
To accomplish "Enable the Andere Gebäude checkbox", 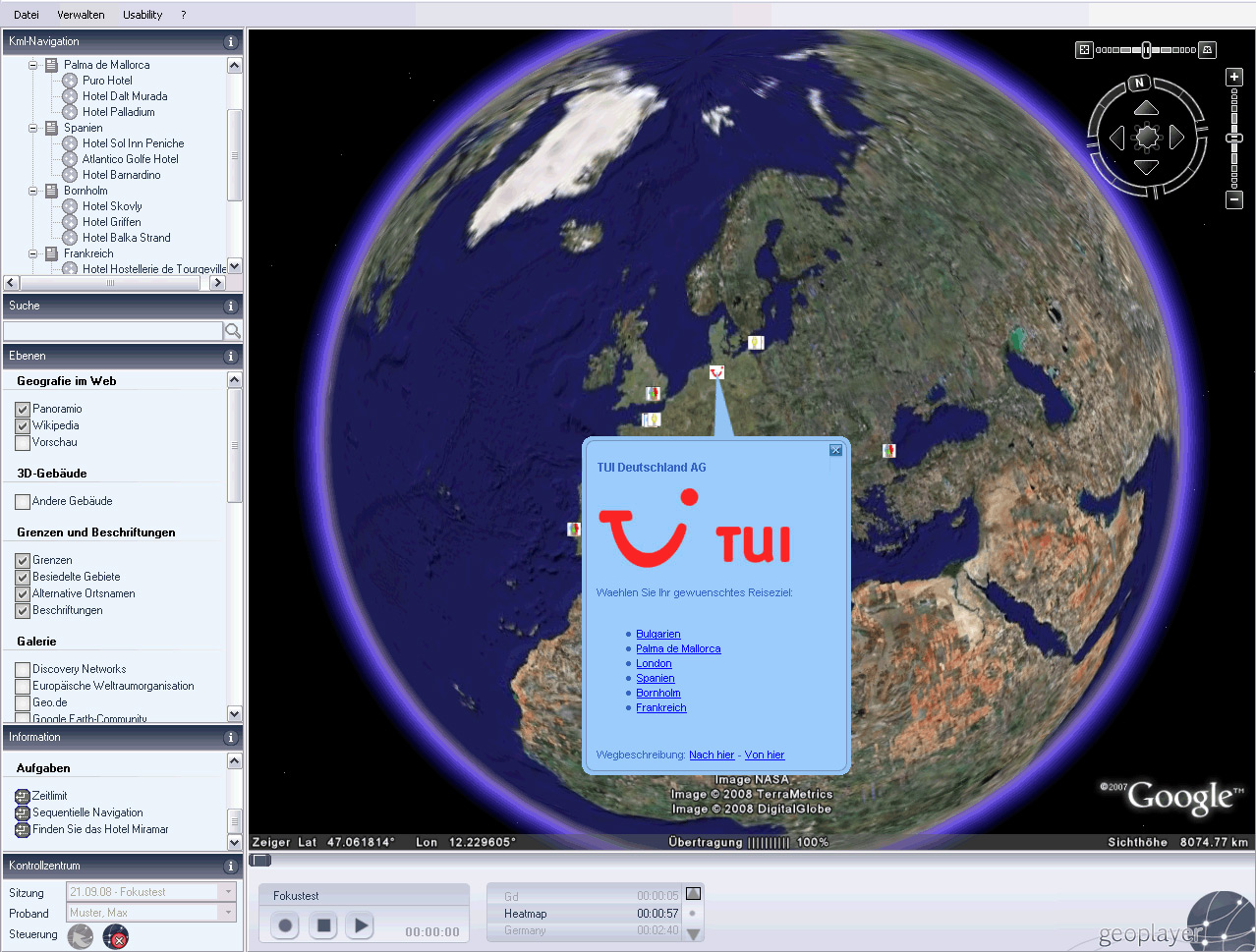I will pyautogui.click(x=23, y=501).
